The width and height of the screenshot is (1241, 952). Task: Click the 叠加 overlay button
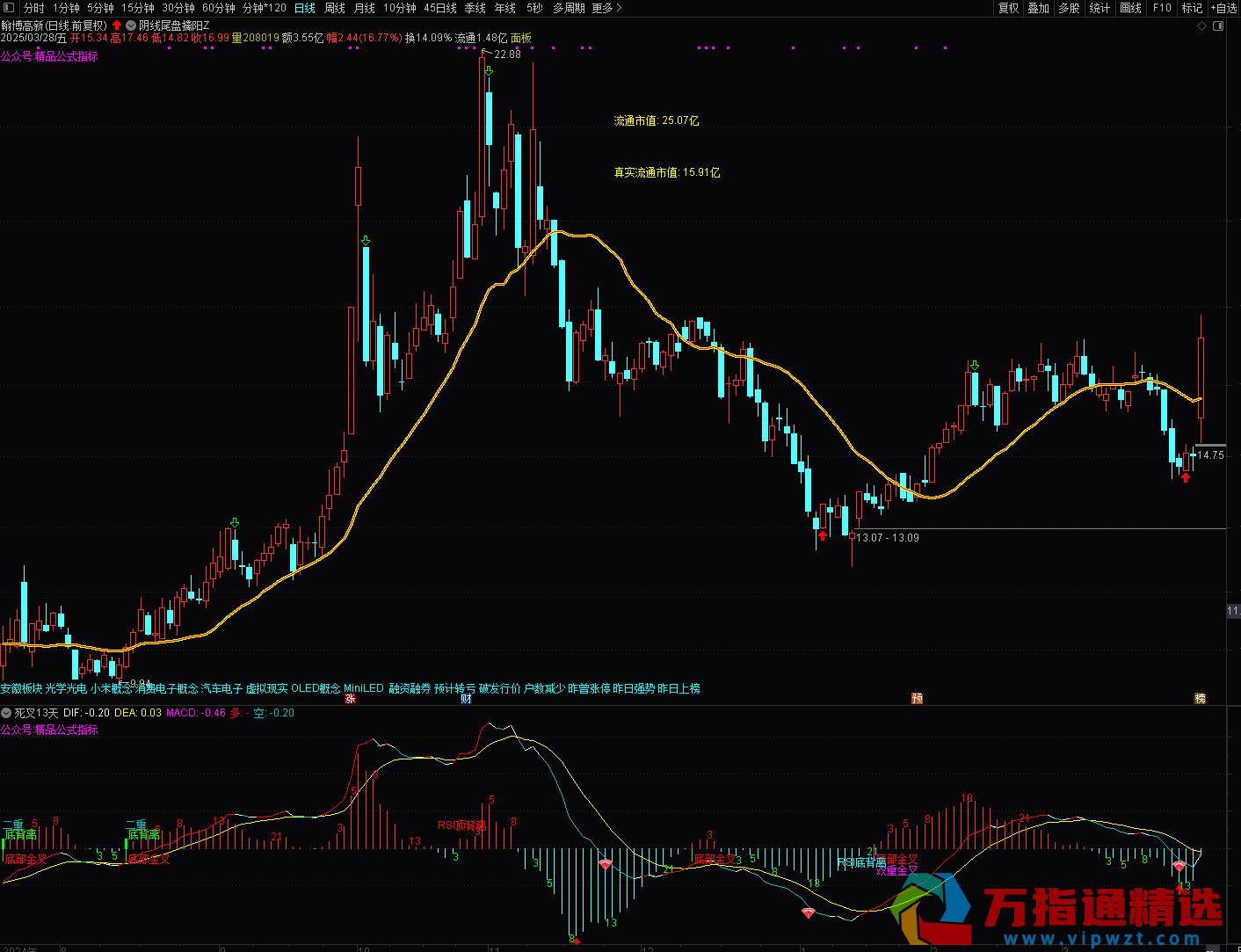point(1039,8)
